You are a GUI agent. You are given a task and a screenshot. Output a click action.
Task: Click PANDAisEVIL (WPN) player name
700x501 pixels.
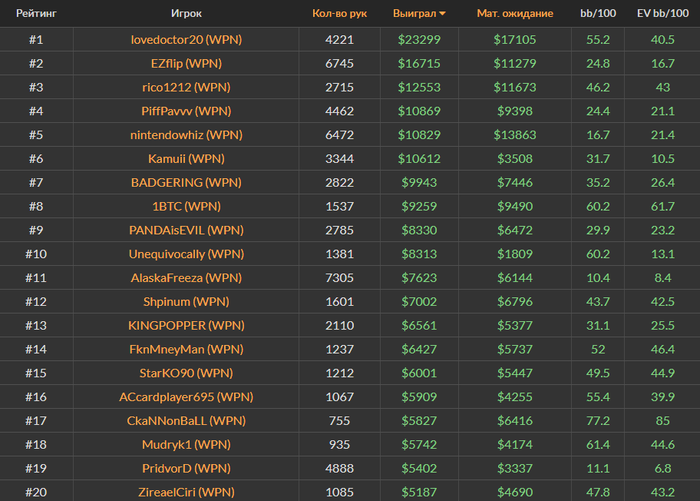(x=186, y=230)
